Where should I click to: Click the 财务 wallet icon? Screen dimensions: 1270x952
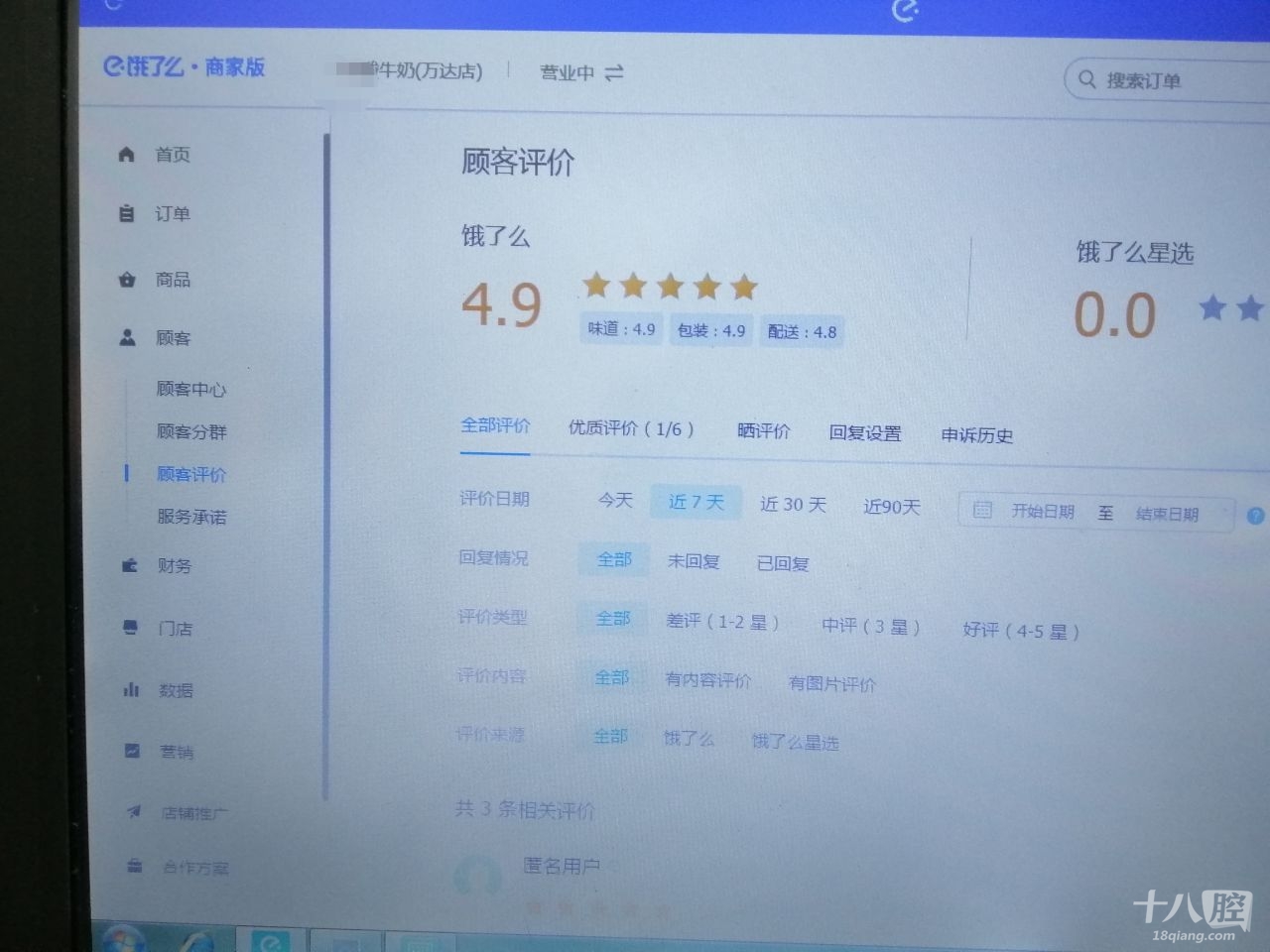click(x=129, y=565)
